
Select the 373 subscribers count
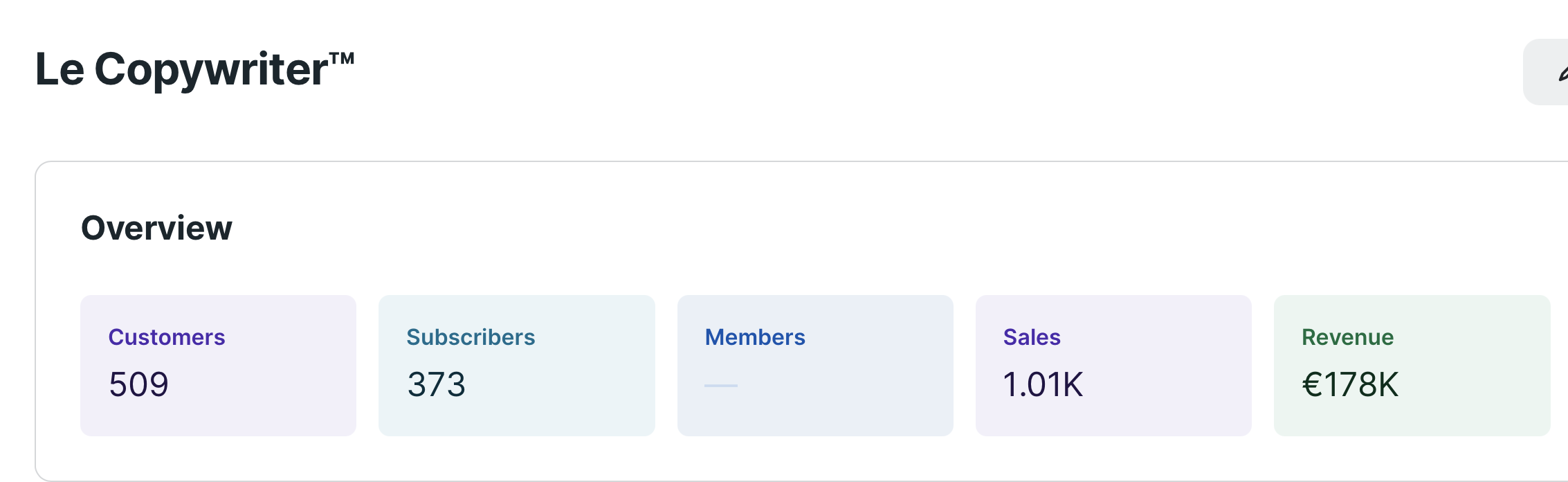click(437, 384)
